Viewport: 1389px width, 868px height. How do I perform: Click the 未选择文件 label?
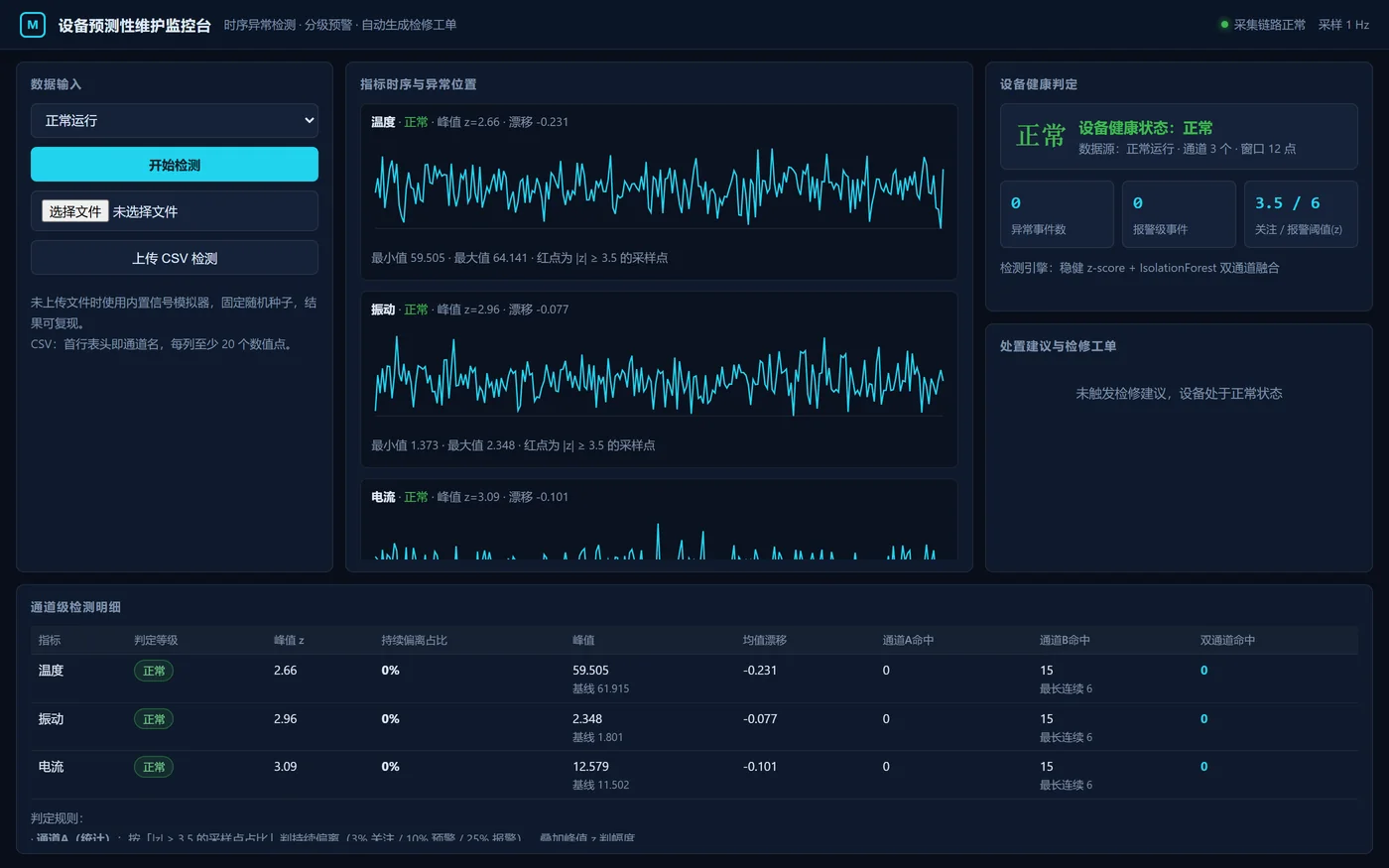[x=145, y=211]
